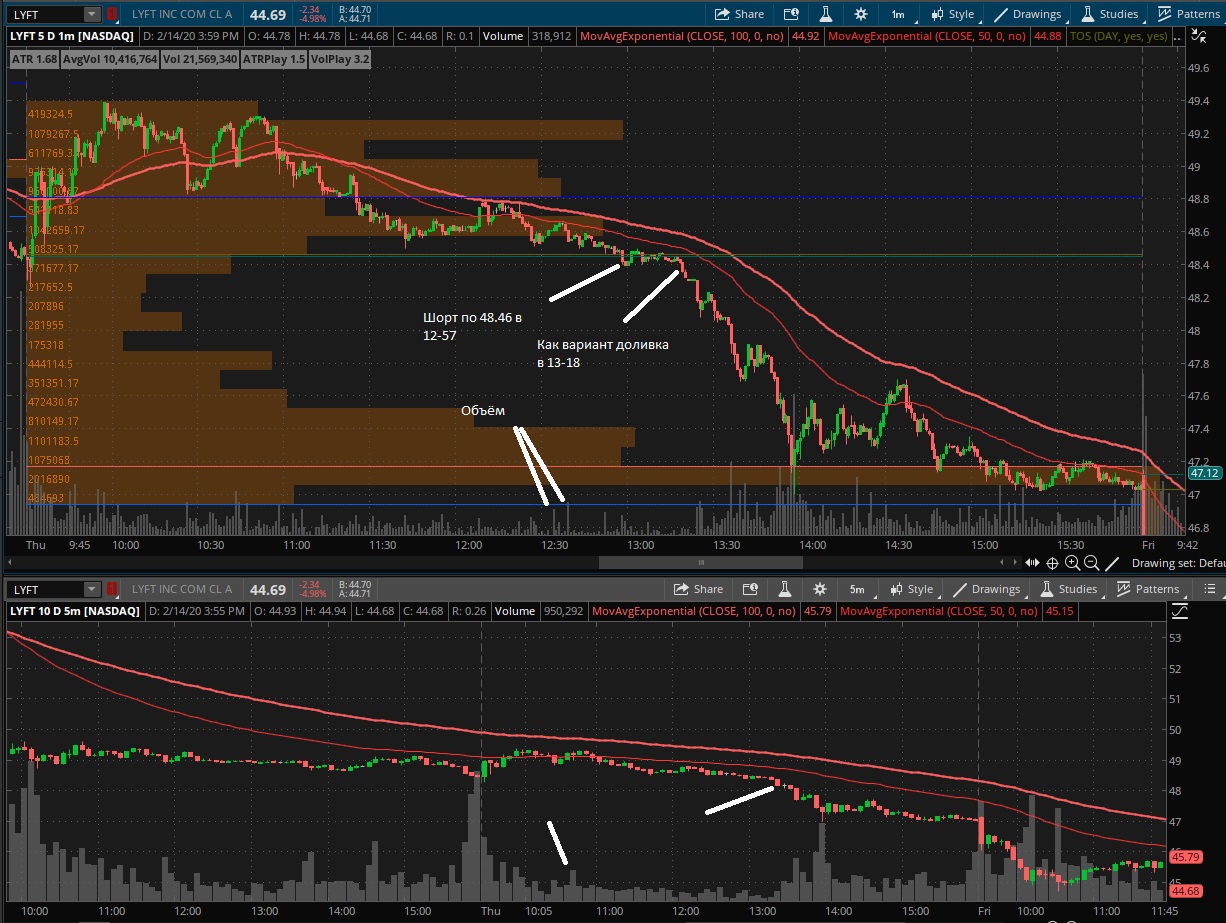Click the ATR 1.68 label
The width and height of the screenshot is (1226, 923).
click(33, 59)
